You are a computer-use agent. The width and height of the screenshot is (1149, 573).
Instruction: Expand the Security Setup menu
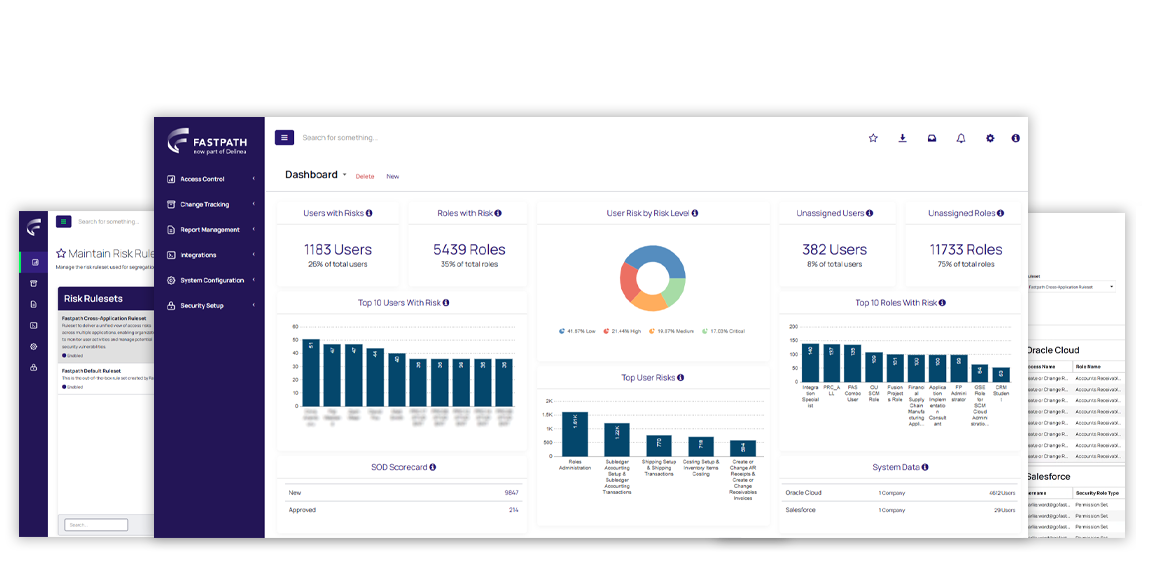tap(209, 306)
